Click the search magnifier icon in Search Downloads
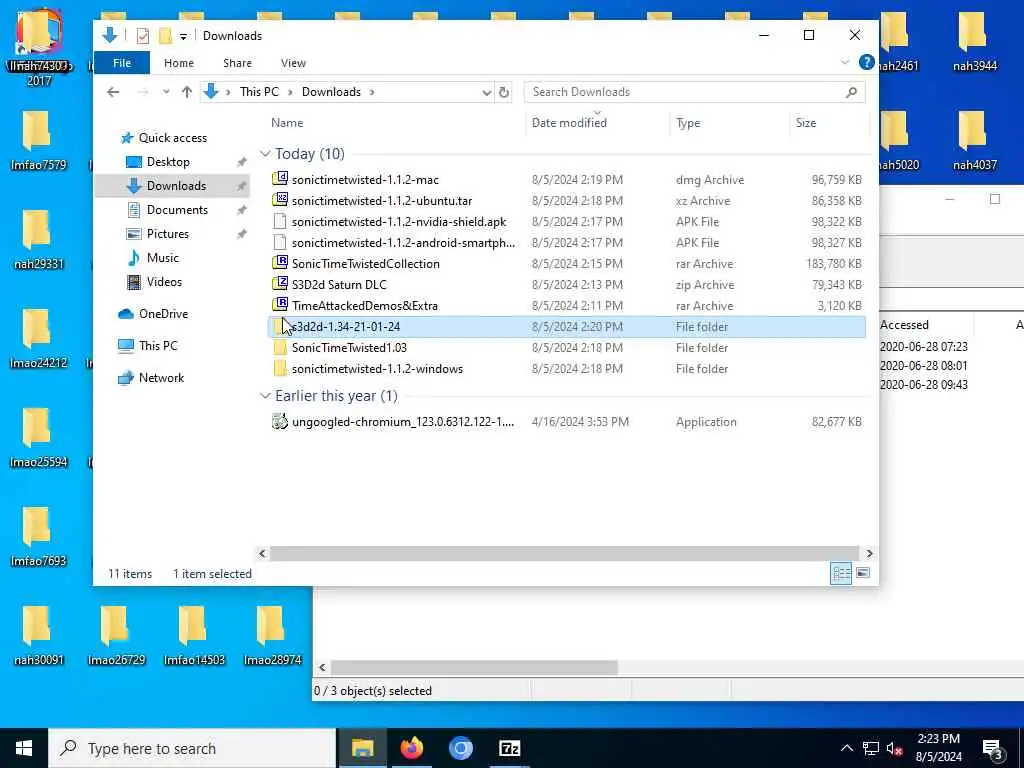1024x768 pixels. 851,92
